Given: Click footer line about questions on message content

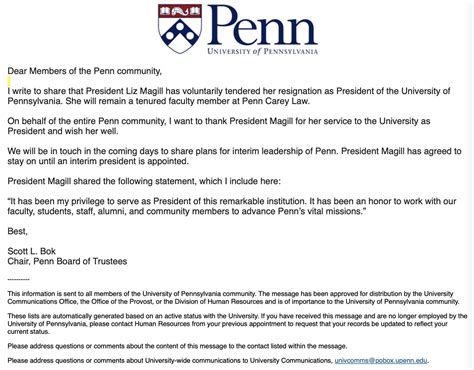Looking at the screenshot, I should point(177,346).
